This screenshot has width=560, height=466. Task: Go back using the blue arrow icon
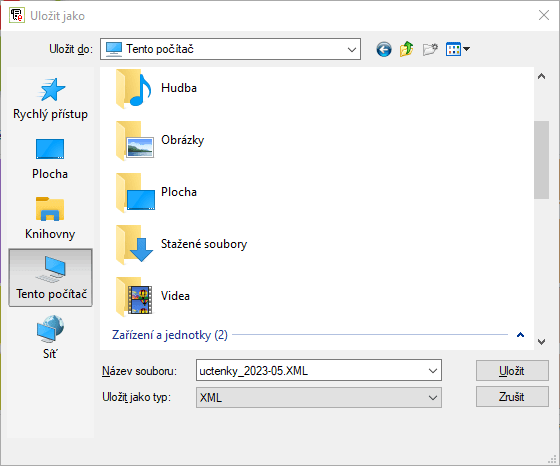tap(384, 49)
